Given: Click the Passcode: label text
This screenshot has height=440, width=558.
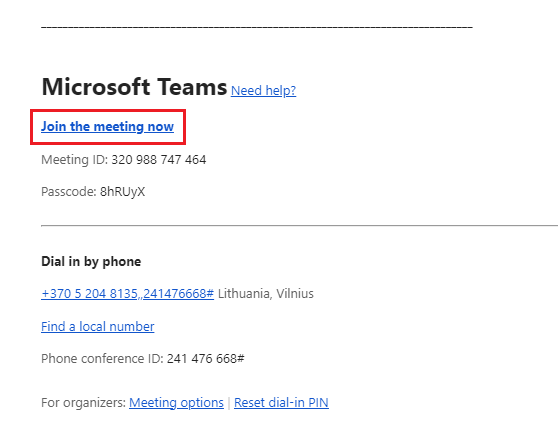Looking at the screenshot, I should coord(69,192).
